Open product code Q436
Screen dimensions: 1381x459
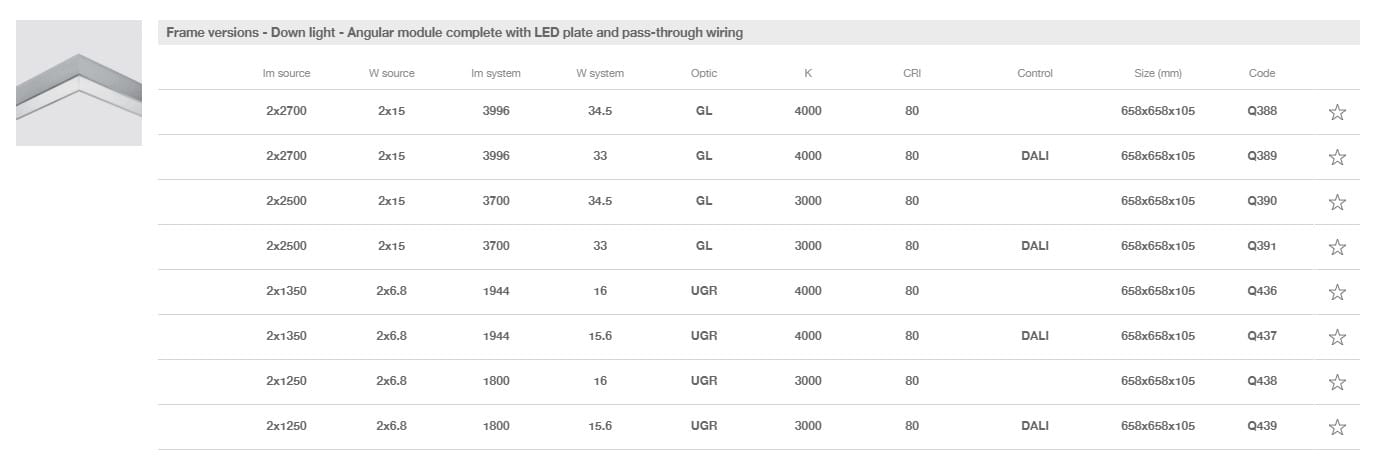1262,291
